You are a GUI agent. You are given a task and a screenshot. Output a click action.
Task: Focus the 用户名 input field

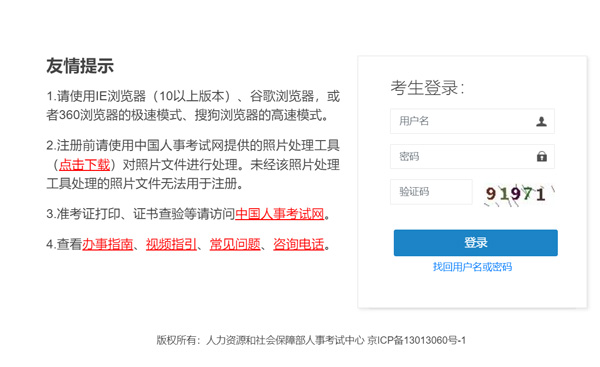point(472,121)
